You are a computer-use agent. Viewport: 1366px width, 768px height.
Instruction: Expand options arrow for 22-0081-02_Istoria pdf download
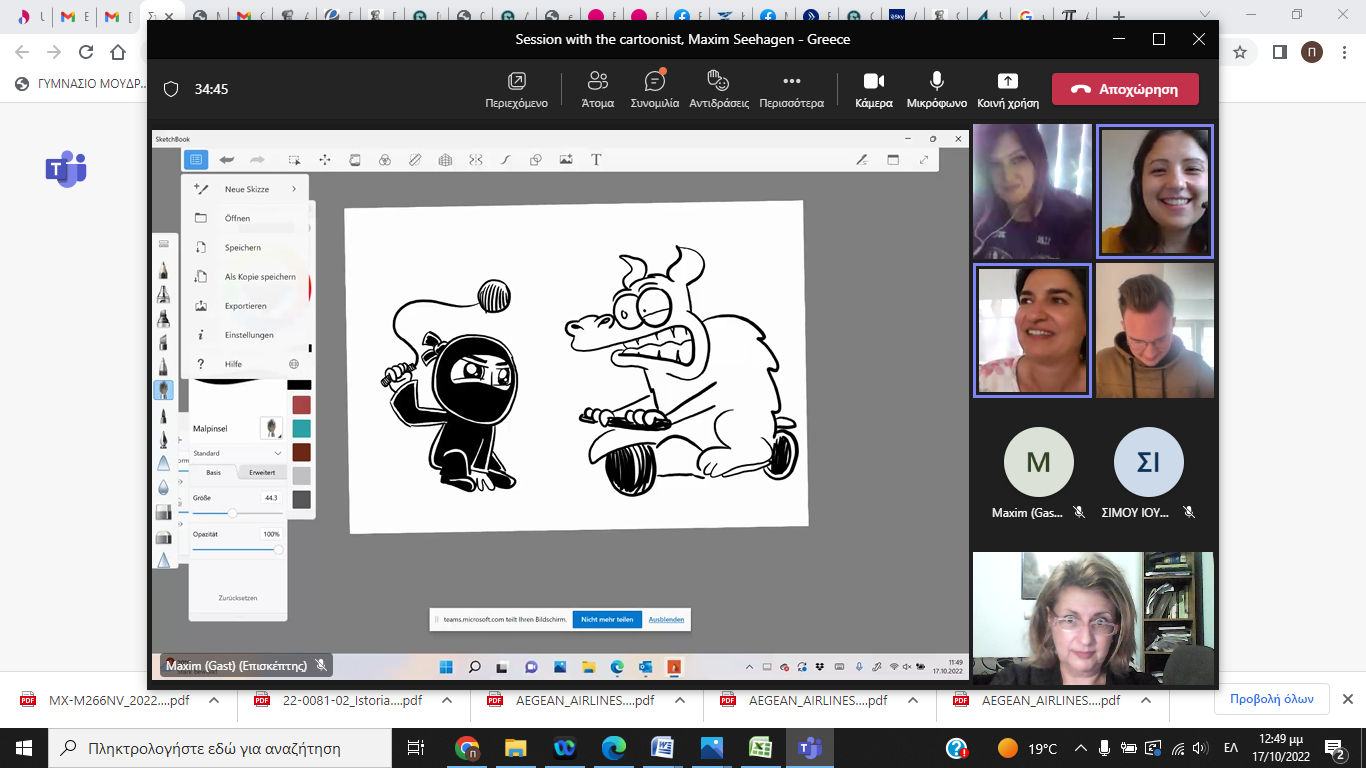[x=447, y=701]
